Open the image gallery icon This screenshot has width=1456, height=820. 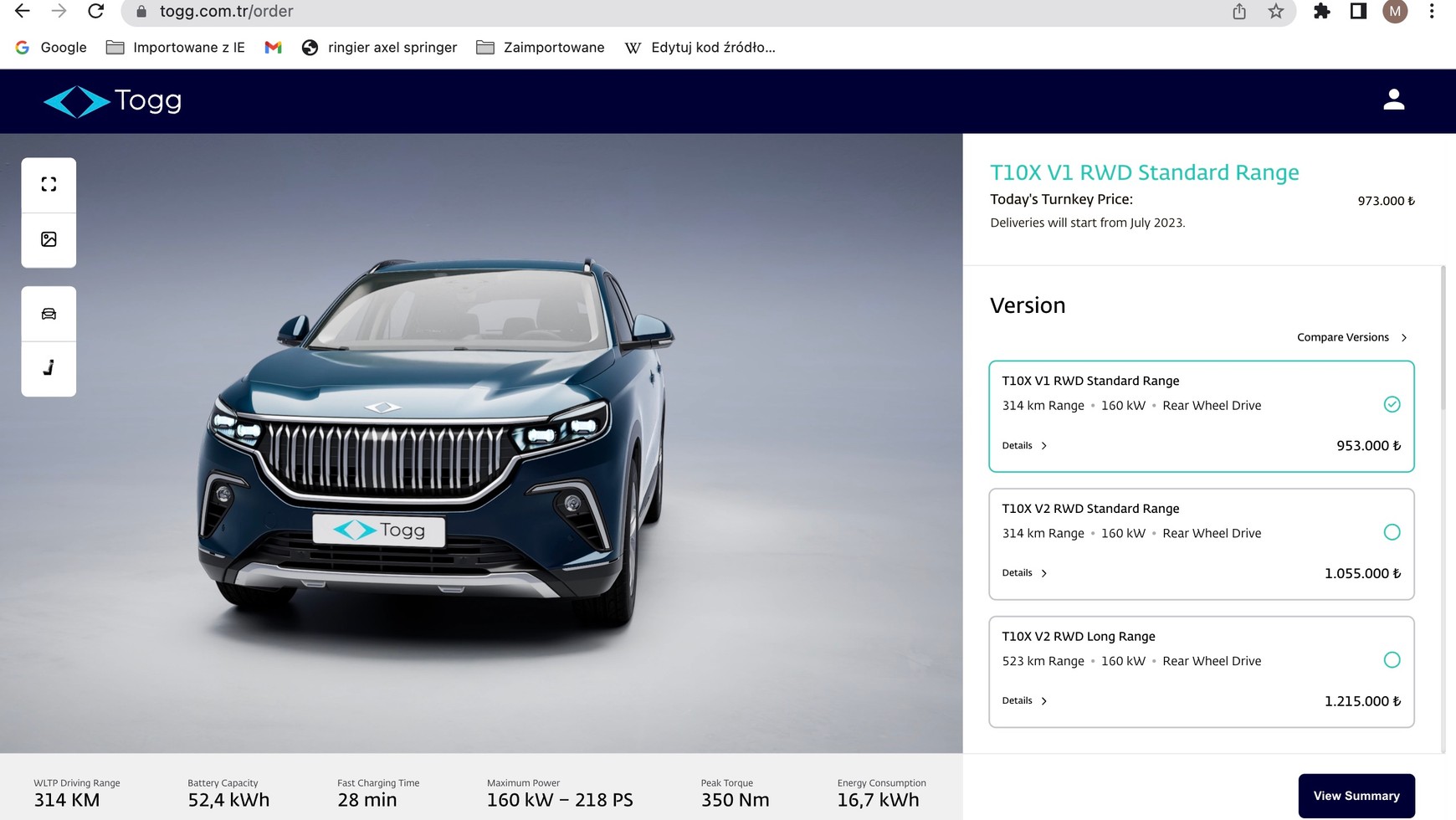[x=49, y=239]
